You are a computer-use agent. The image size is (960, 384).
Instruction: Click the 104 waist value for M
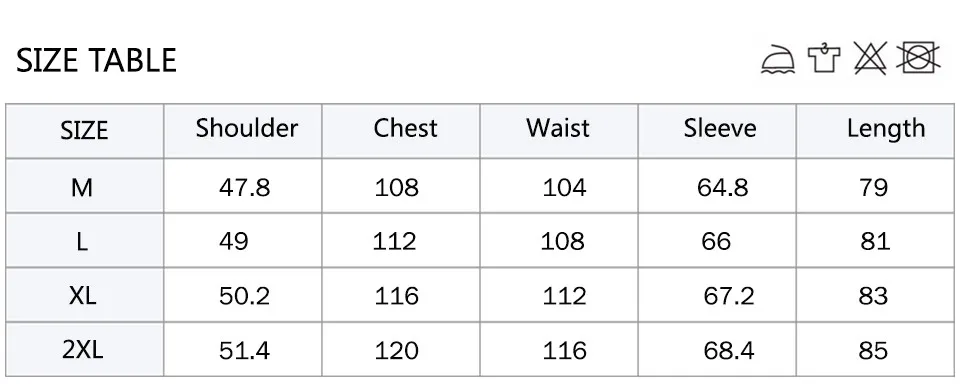coord(564,187)
